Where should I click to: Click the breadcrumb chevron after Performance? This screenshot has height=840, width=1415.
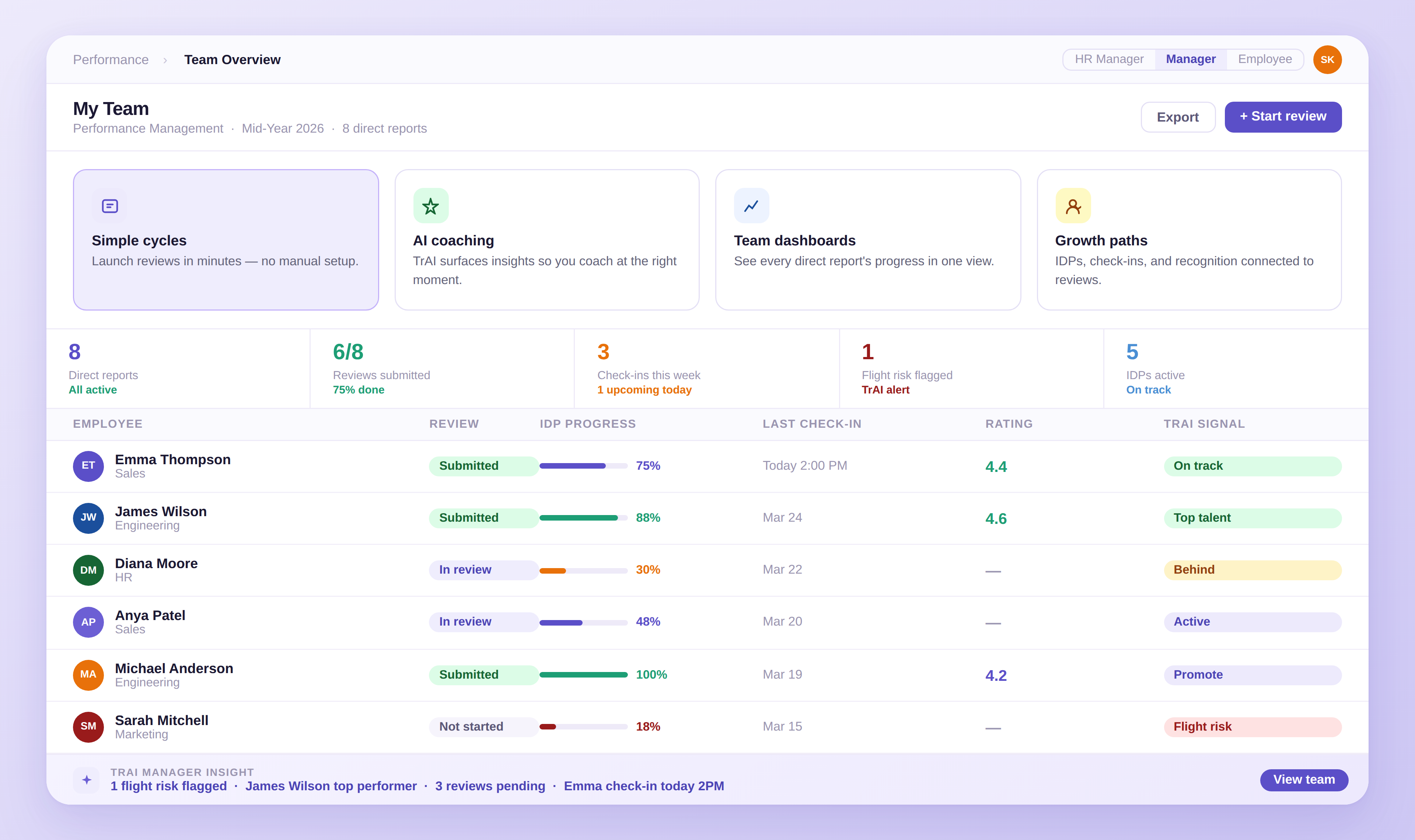(x=165, y=60)
